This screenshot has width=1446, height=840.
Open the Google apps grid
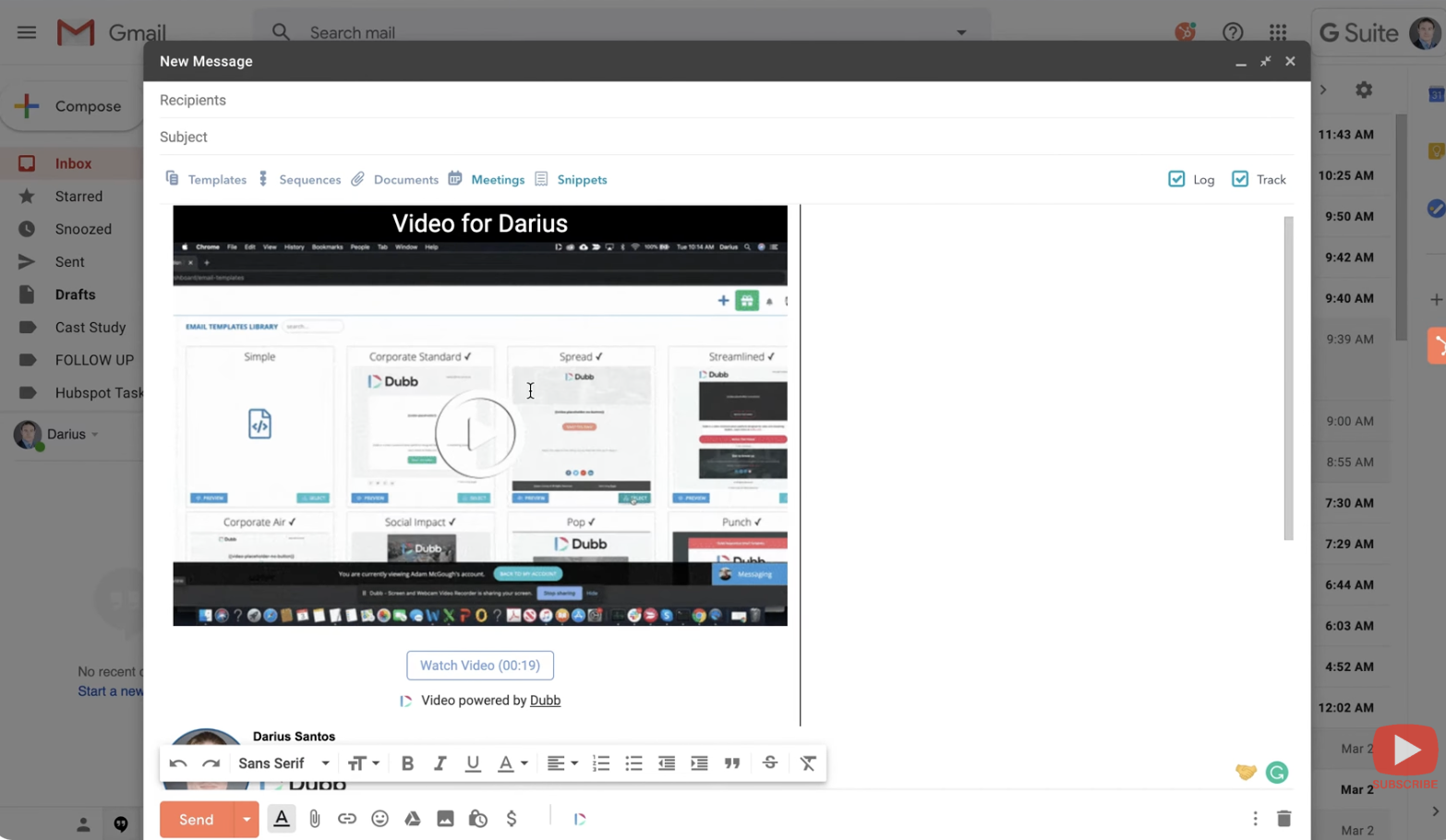click(x=1278, y=32)
